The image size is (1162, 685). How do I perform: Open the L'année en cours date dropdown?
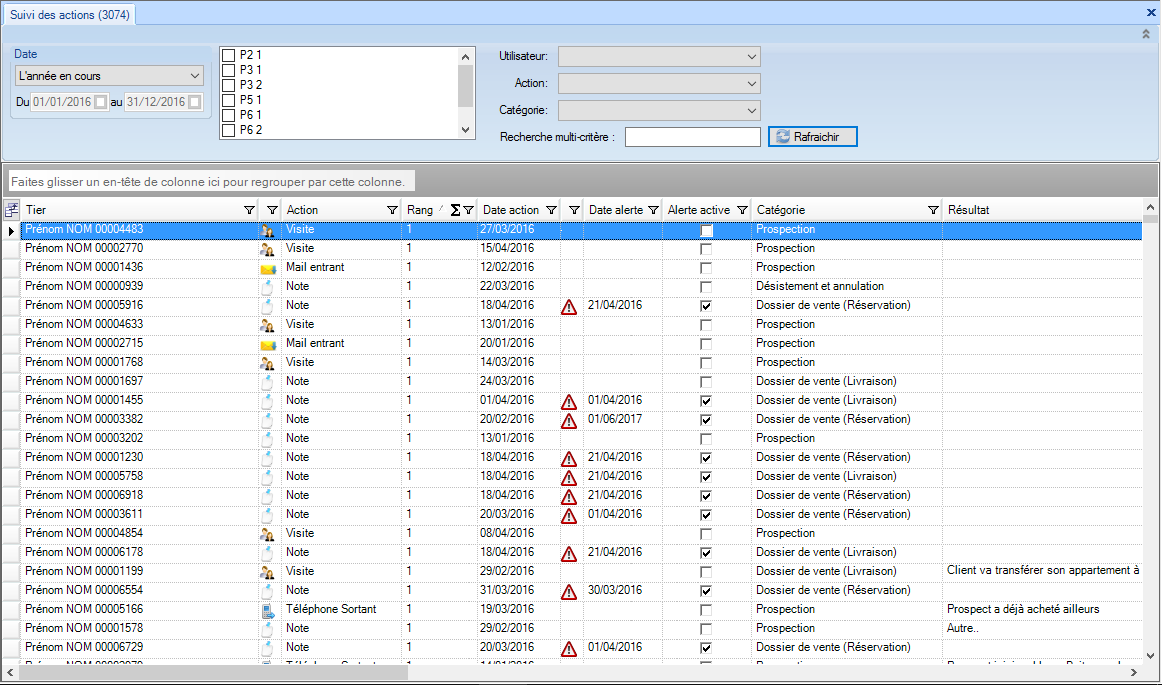pyautogui.click(x=109, y=75)
